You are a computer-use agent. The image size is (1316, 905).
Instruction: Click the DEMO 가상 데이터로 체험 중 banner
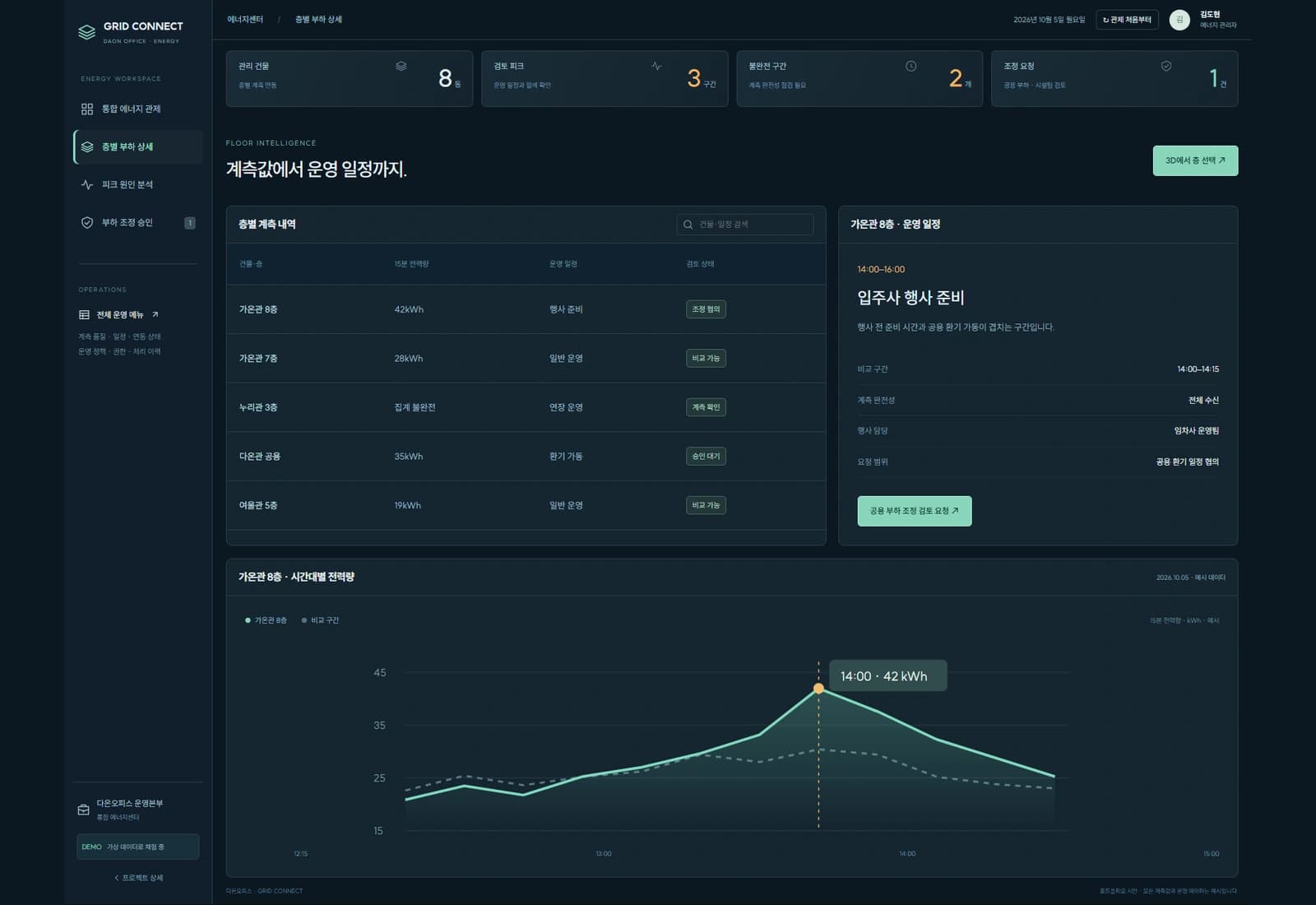pyautogui.click(x=138, y=847)
